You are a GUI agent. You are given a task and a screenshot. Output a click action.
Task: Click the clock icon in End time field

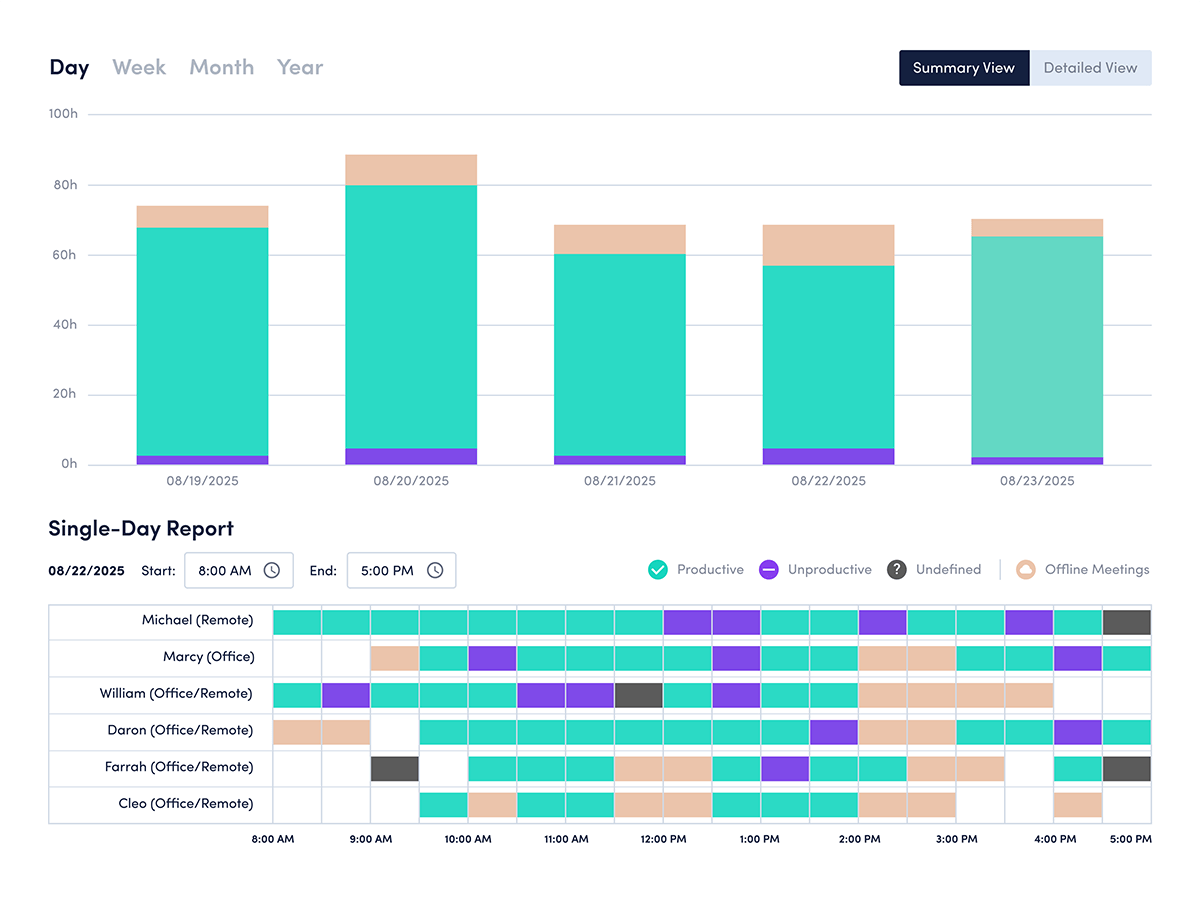pos(435,570)
